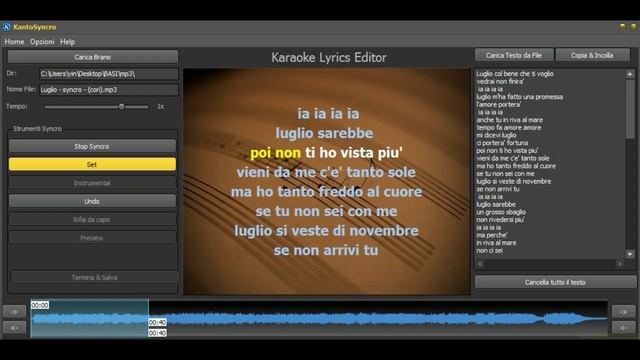Click the Copia & Incolla button
This screenshot has width=640, height=360.
pos(592,55)
